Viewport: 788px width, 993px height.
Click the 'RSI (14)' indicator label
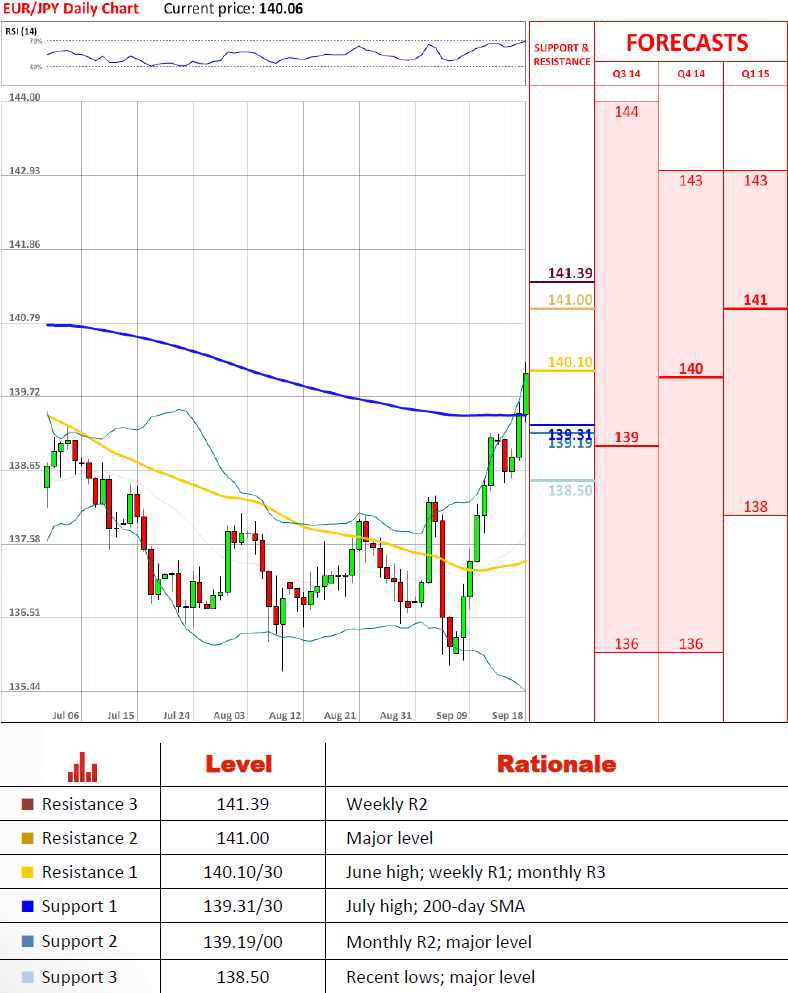(21, 31)
